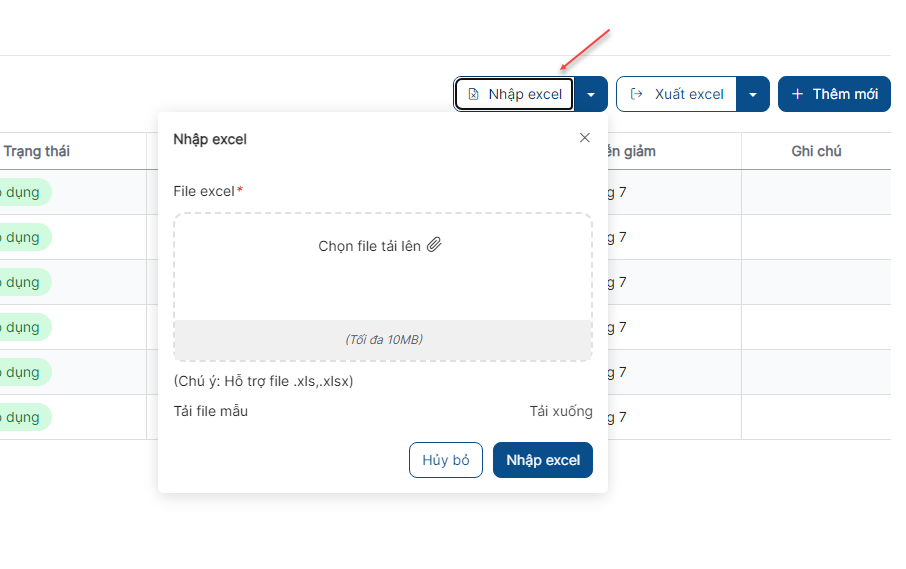Click the plus icon on Thêm mới

pos(797,94)
